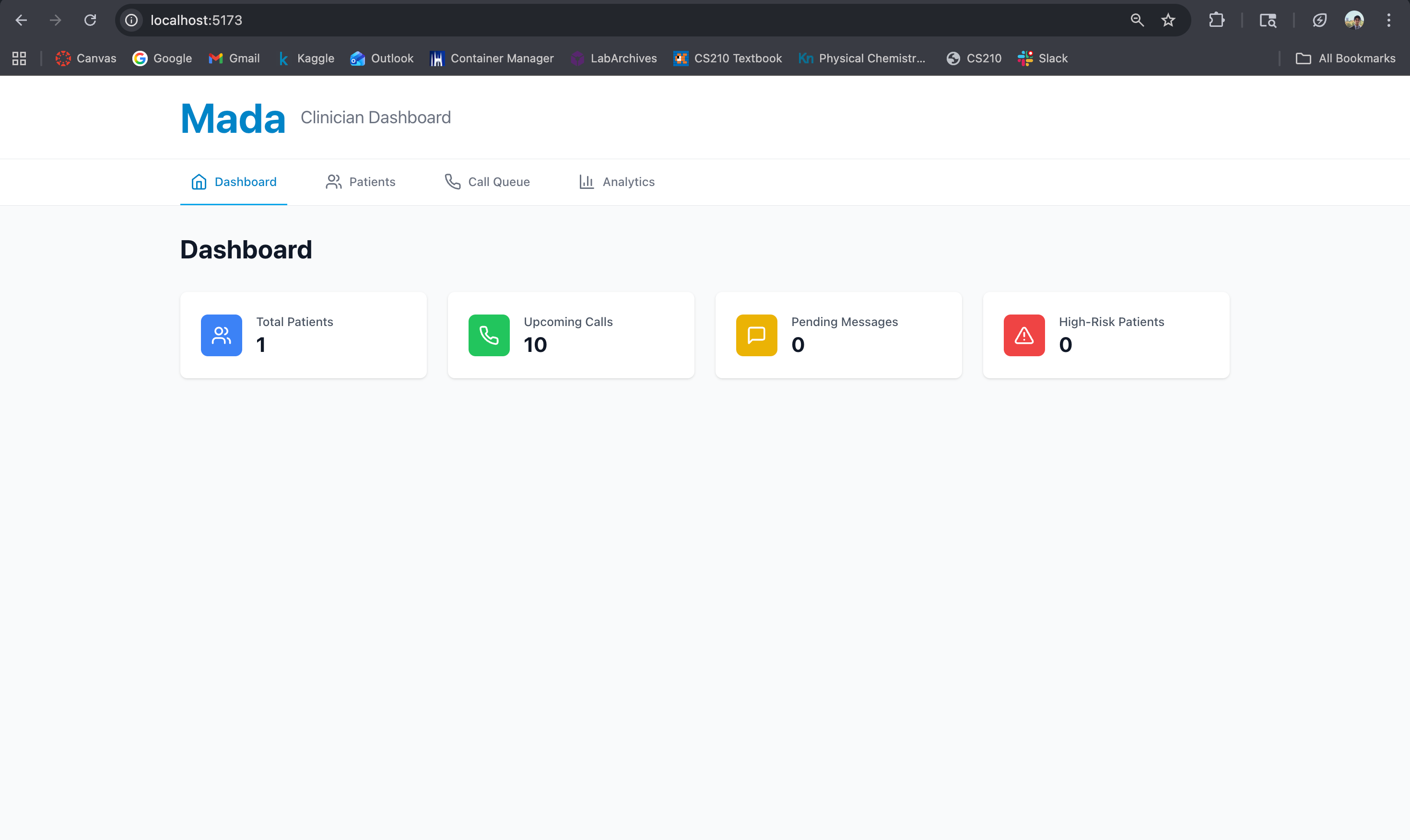The height and width of the screenshot is (840, 1410).
Task: Open the Slack bookmark
Action: [1043, 58]
